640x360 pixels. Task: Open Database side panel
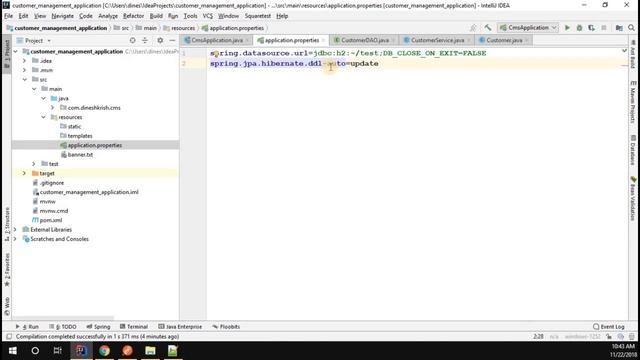[x=633, y=150]
